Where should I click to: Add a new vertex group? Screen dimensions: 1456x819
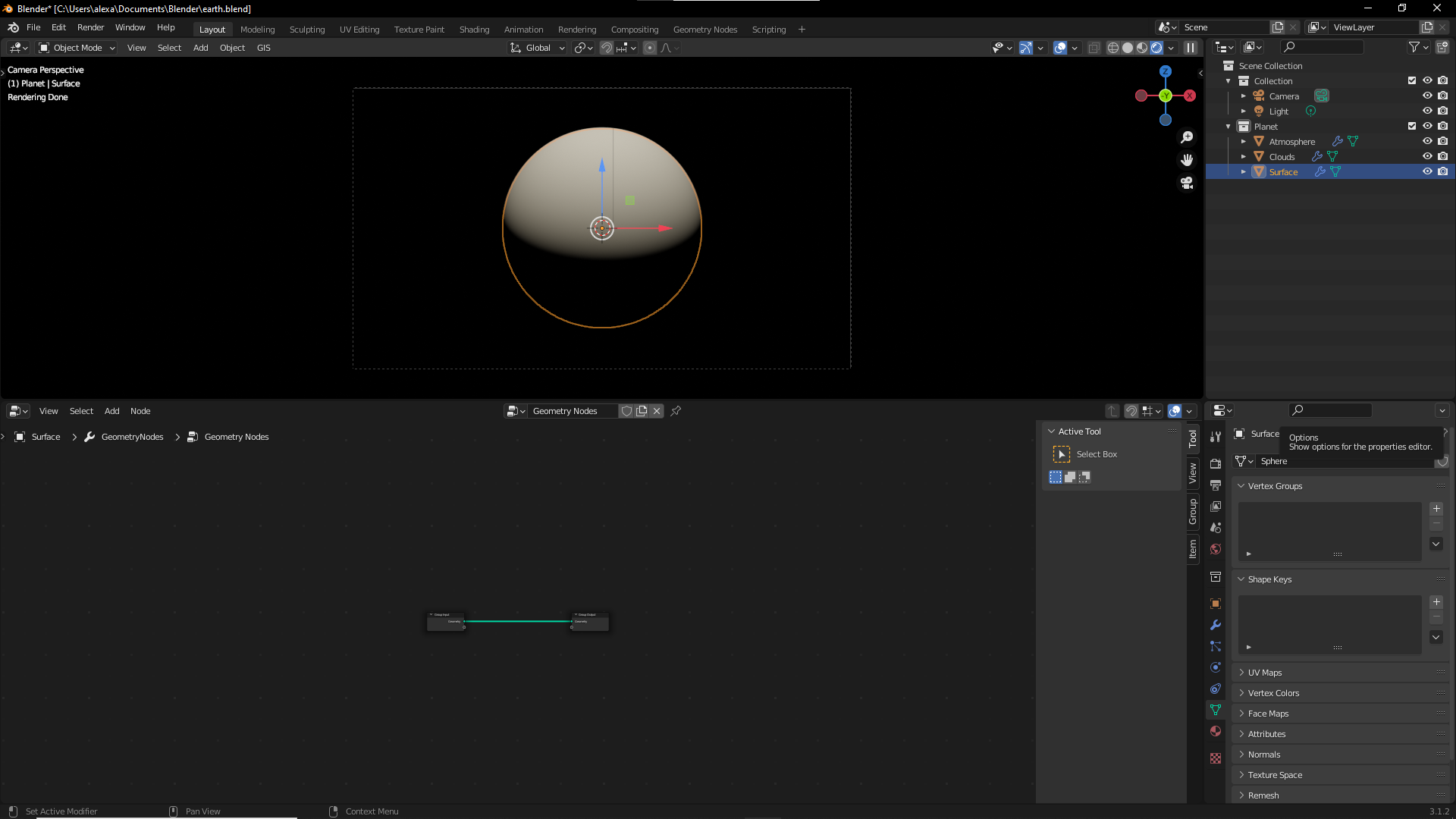1436,509
